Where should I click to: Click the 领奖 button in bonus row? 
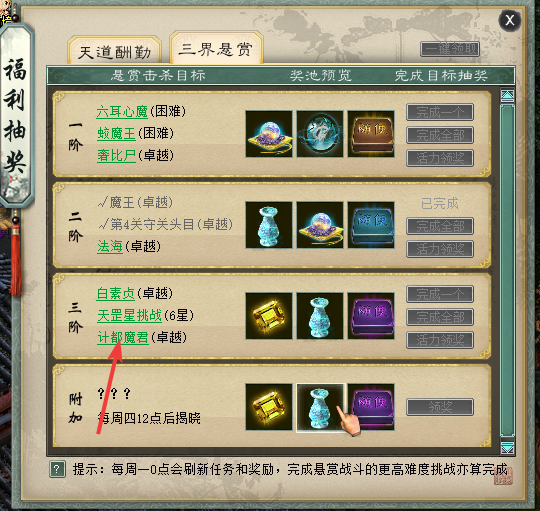pos(440,407)
